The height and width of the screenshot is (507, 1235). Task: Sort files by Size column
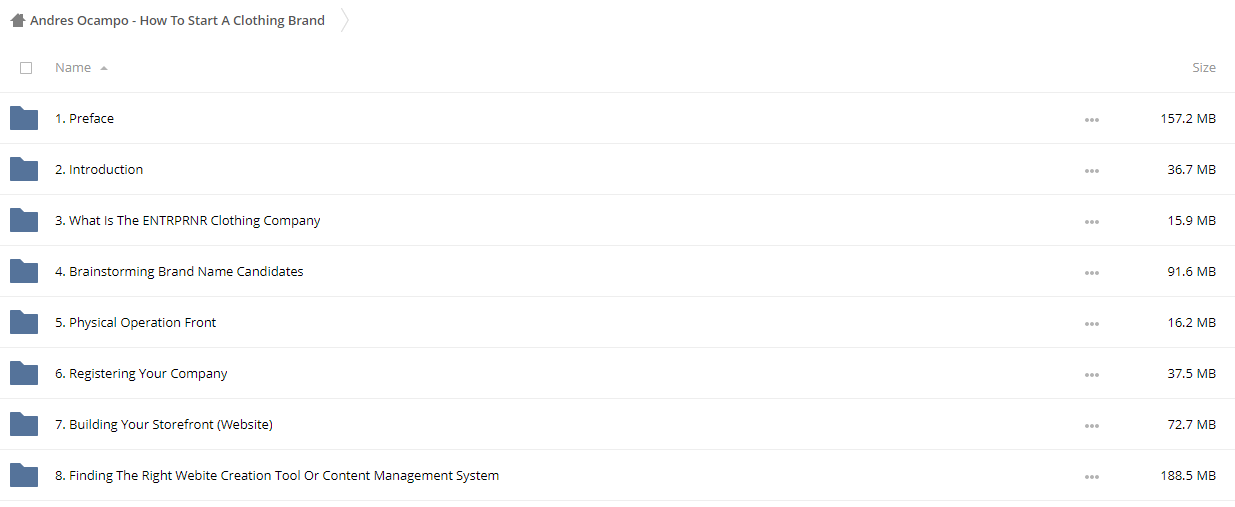(1204, 67)
